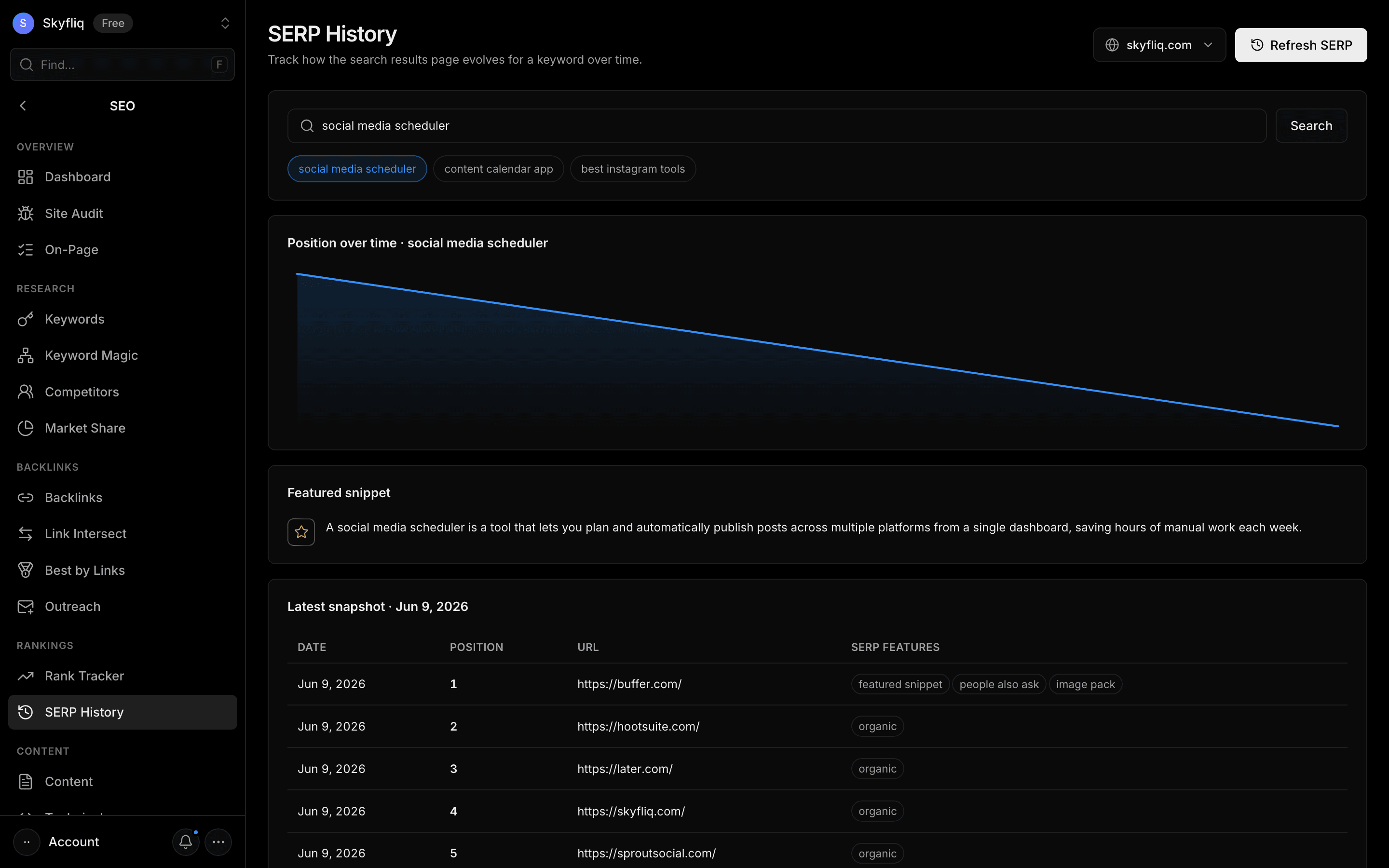Click the https://later.com/ URL cell
The width and height of the screenshot is (1389, 868).
point(625,769)
